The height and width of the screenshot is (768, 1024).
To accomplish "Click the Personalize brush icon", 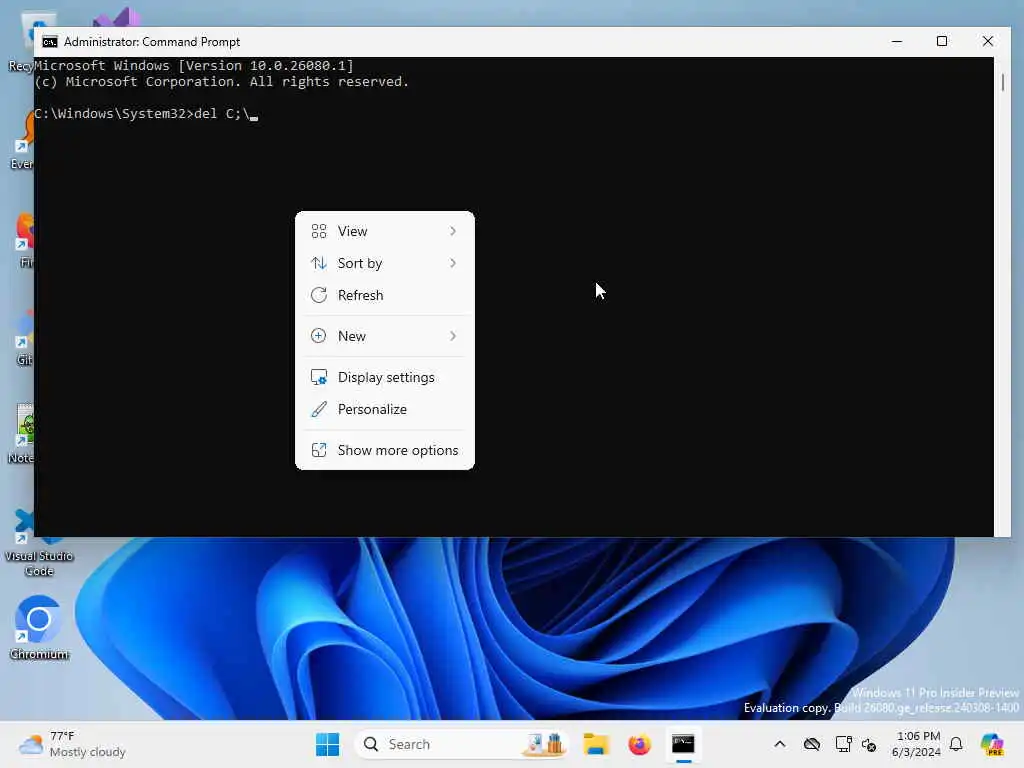I will [319, 409].
